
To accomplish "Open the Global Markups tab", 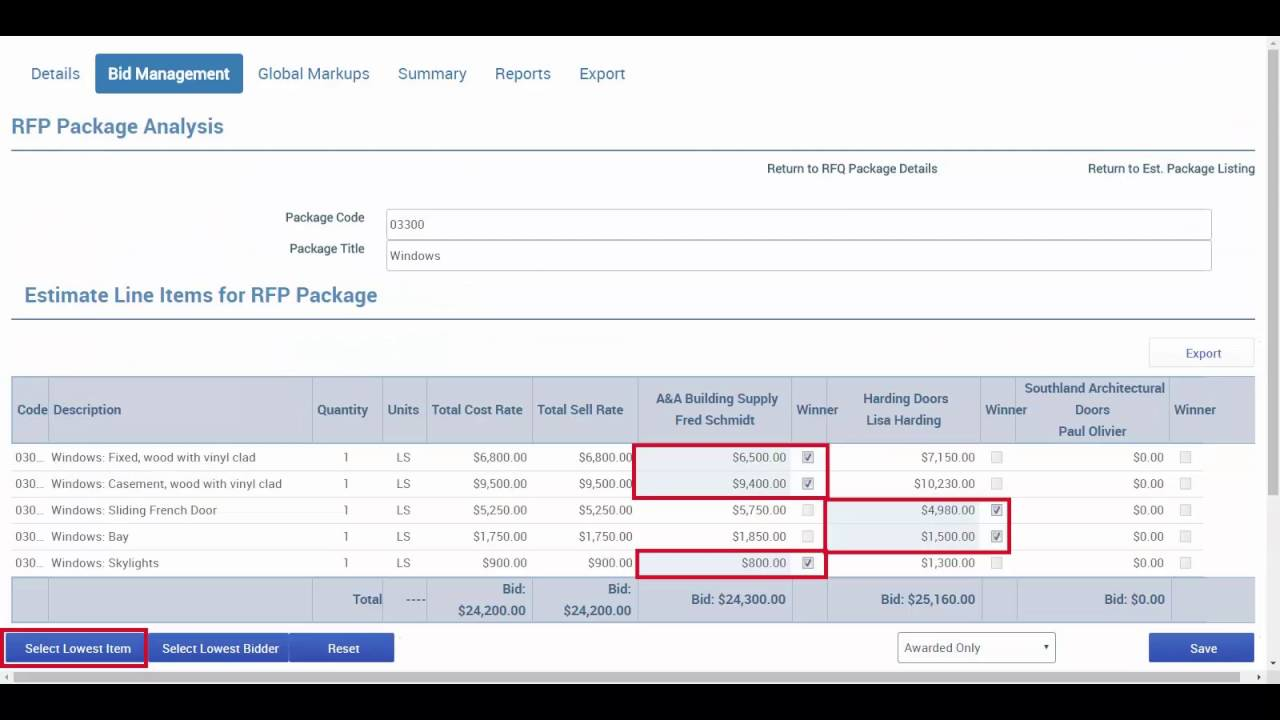I will (313, 73).
